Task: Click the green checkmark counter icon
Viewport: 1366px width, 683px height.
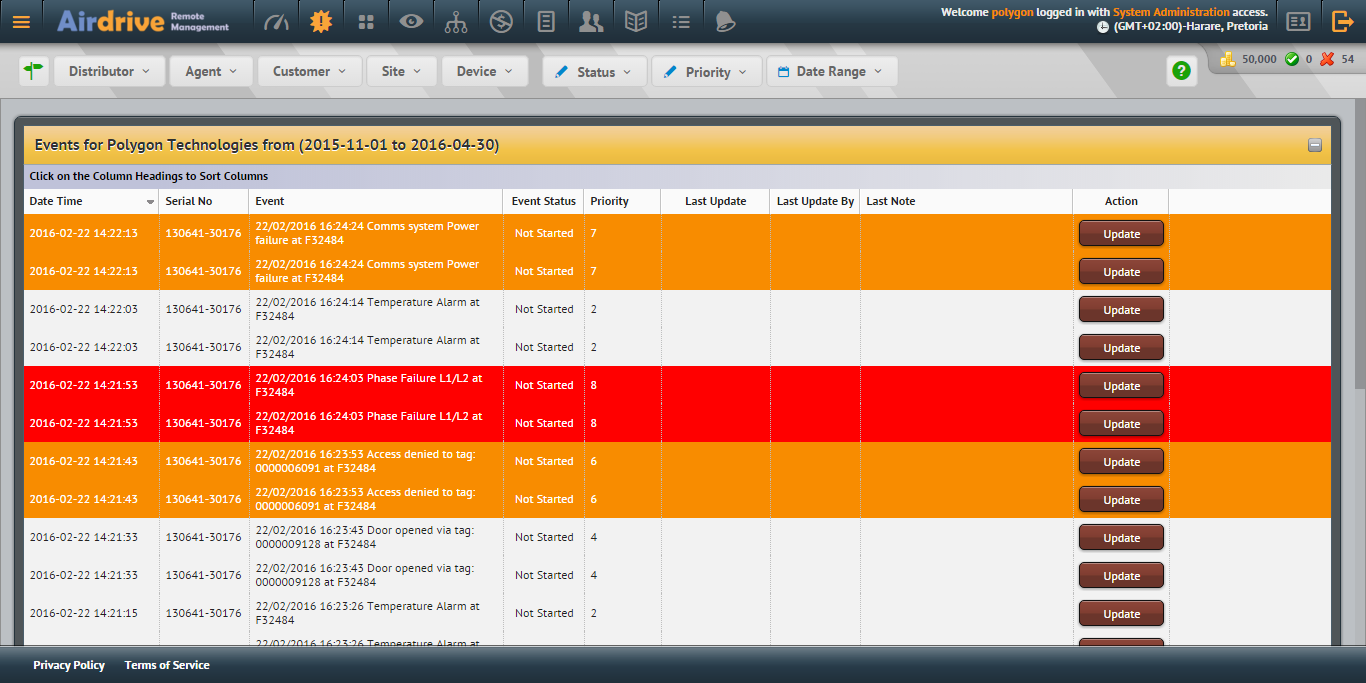Action: 1292,59
